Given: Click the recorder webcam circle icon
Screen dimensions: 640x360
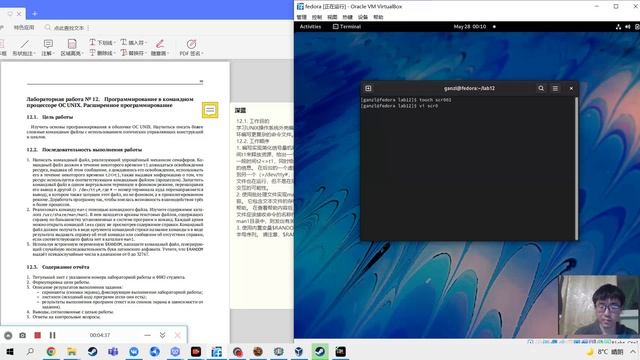Looking at the screenshot, I should coord(8,336).
